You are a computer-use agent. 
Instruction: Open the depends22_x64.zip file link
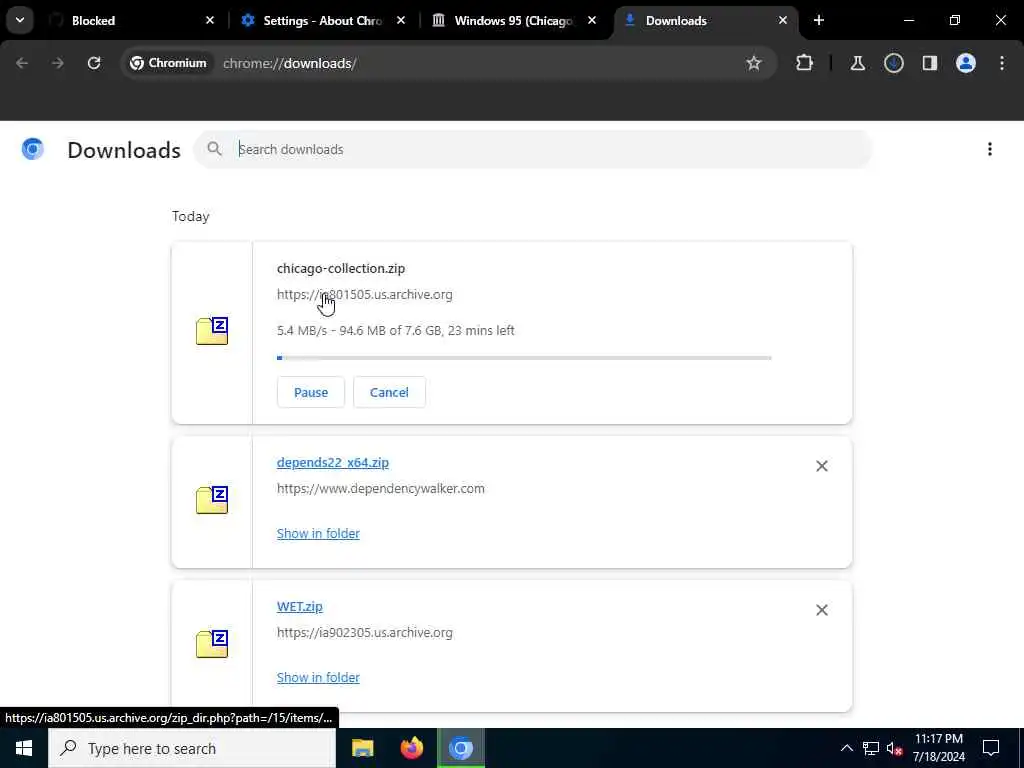click(332, 462)
